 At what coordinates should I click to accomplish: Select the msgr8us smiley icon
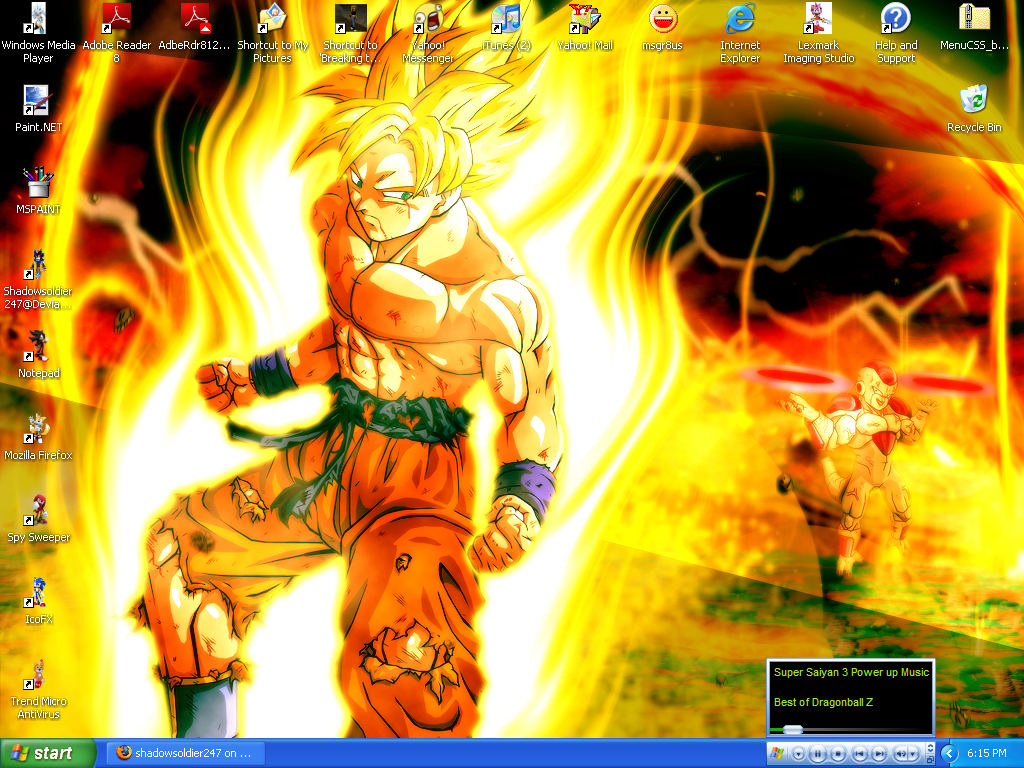662,27
